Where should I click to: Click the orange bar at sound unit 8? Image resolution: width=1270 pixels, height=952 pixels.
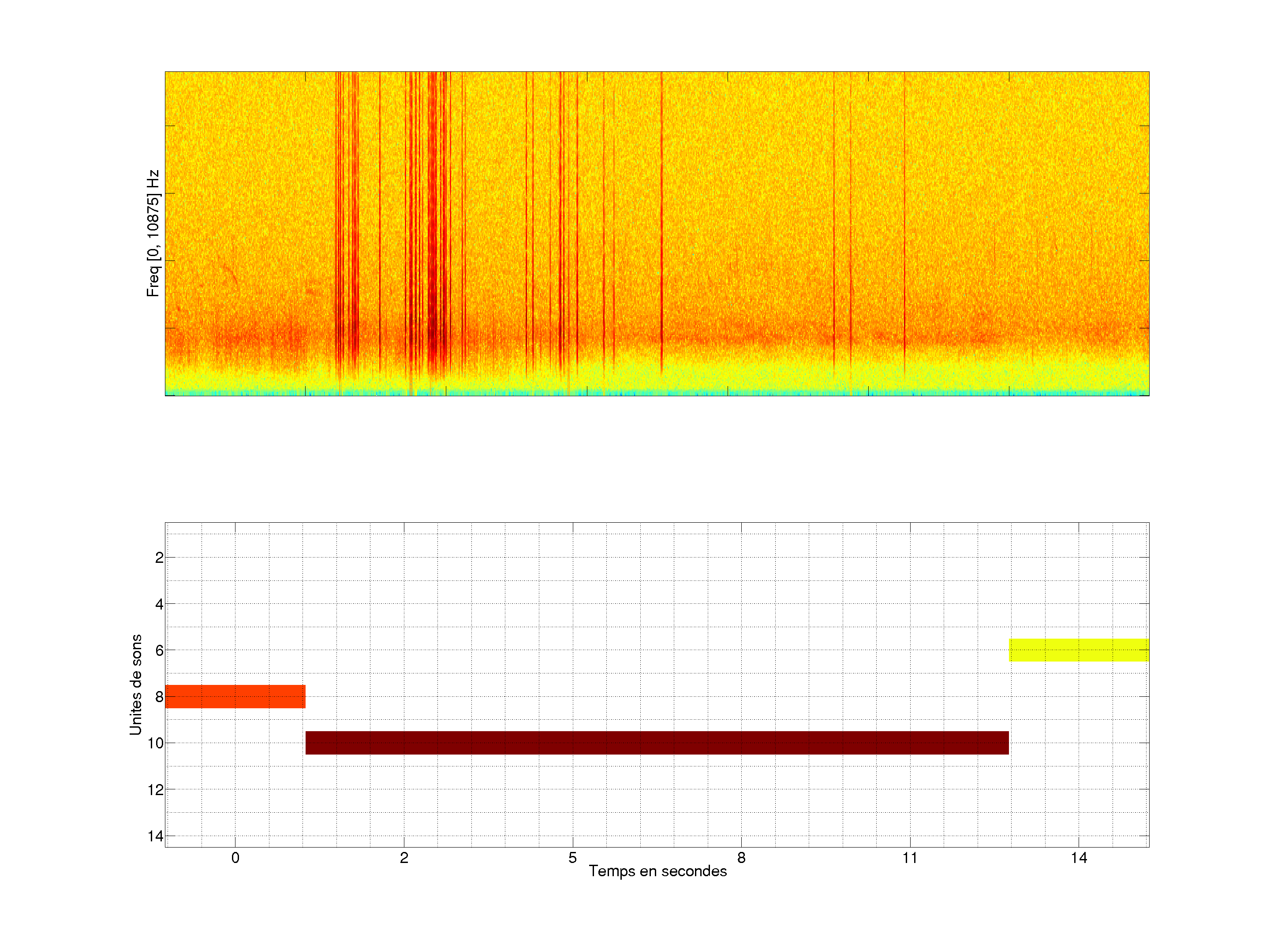[x=235, y=696]
